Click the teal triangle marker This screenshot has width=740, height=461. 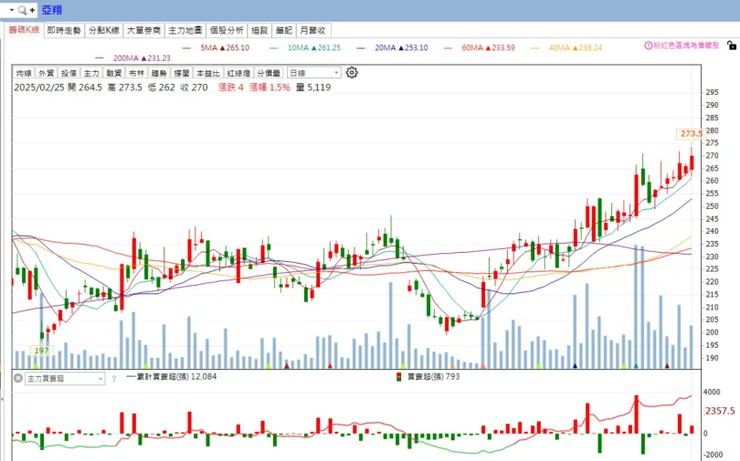pyautogui.click(x=636, y=366)
